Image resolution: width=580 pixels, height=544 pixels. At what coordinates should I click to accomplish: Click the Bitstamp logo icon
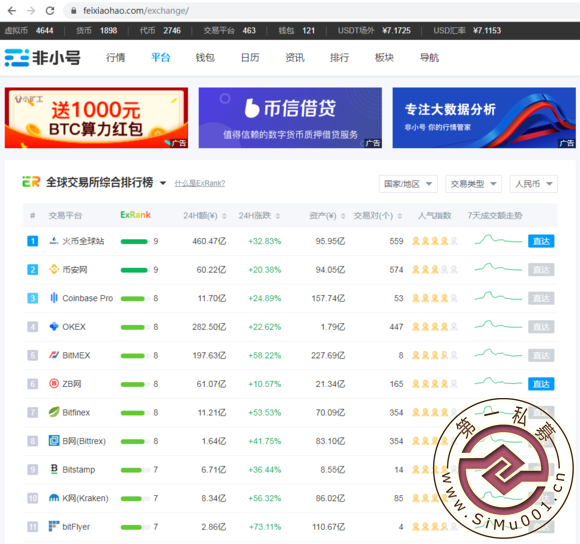click(54, 469)
